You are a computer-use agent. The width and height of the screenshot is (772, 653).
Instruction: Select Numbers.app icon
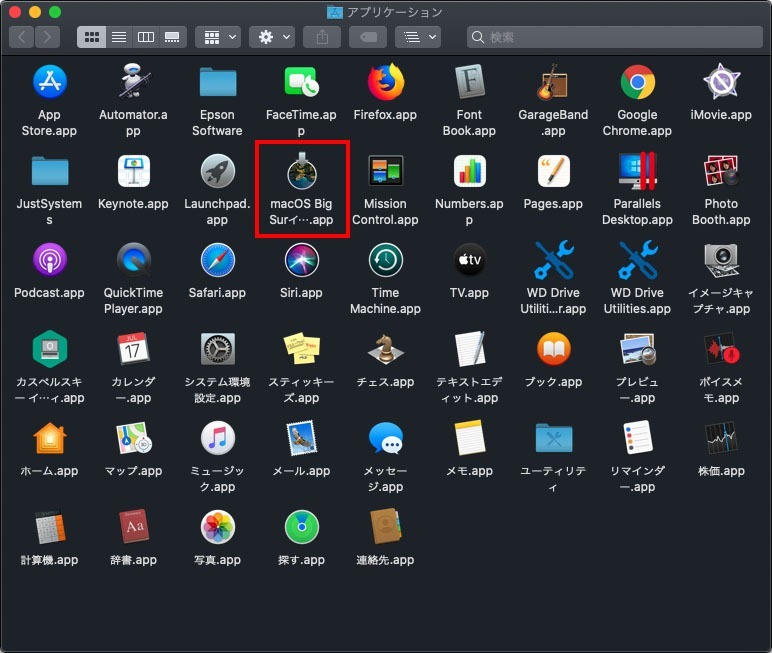point(470,171)
